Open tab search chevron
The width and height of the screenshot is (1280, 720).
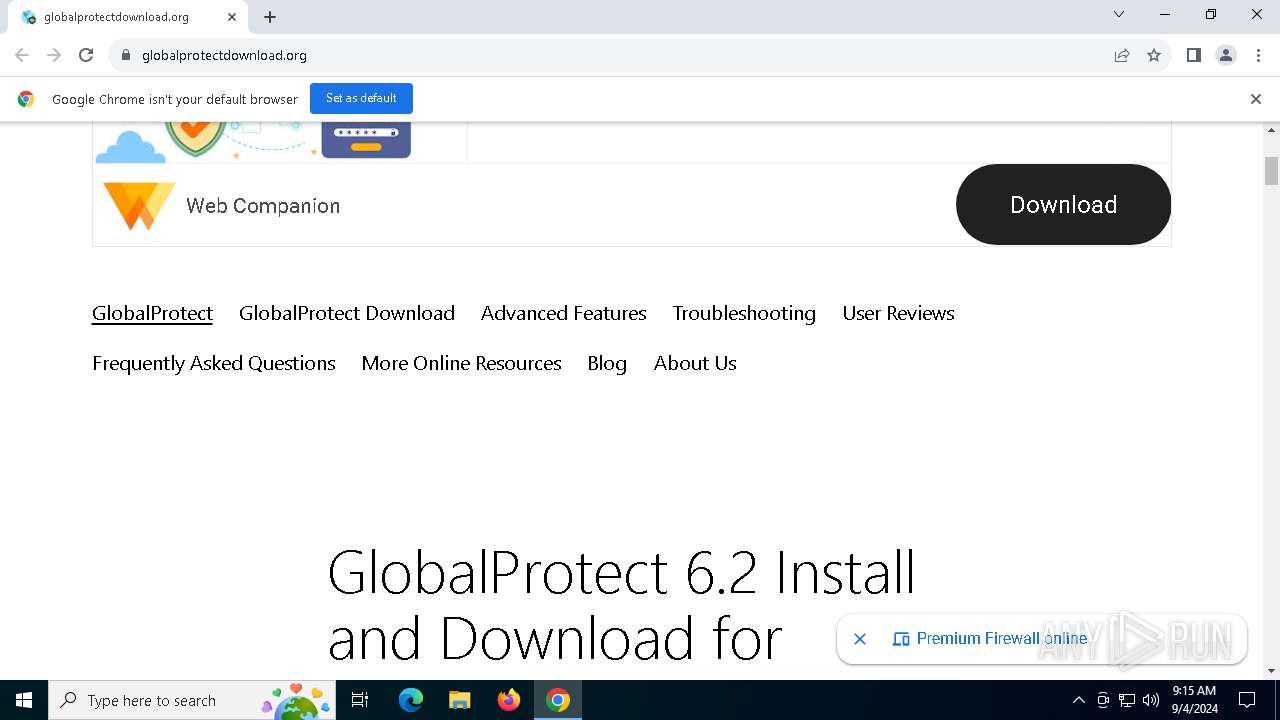point(1119,14)
